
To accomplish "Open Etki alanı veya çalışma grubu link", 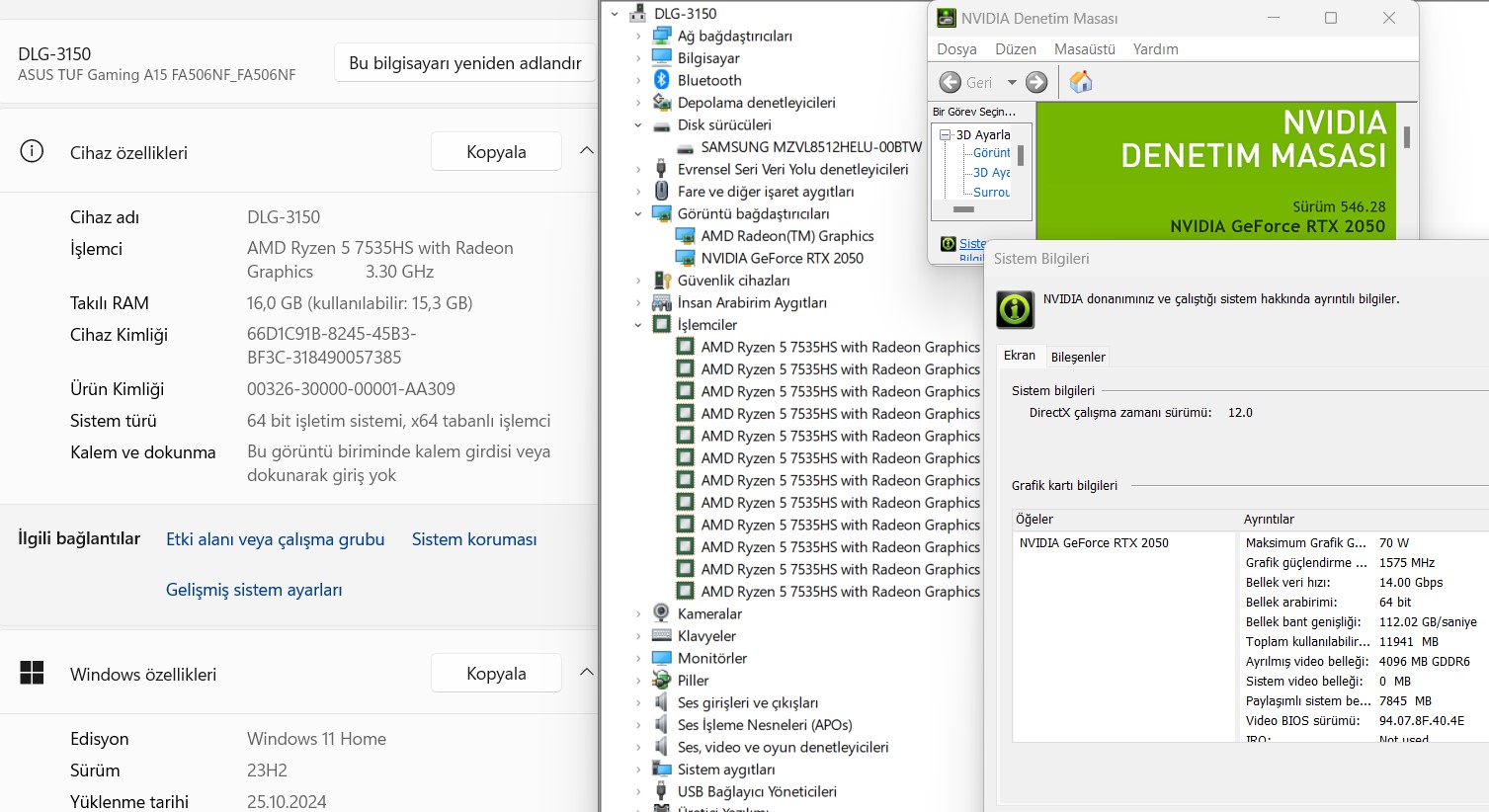I will [276, 539].
